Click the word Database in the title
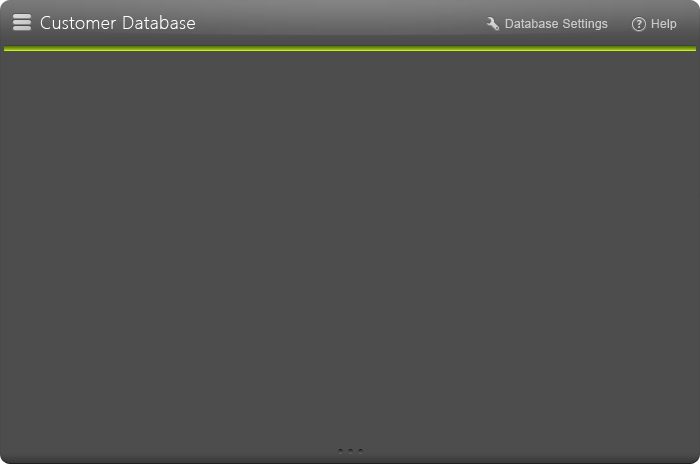700x464 pixels. pos(159,23)
